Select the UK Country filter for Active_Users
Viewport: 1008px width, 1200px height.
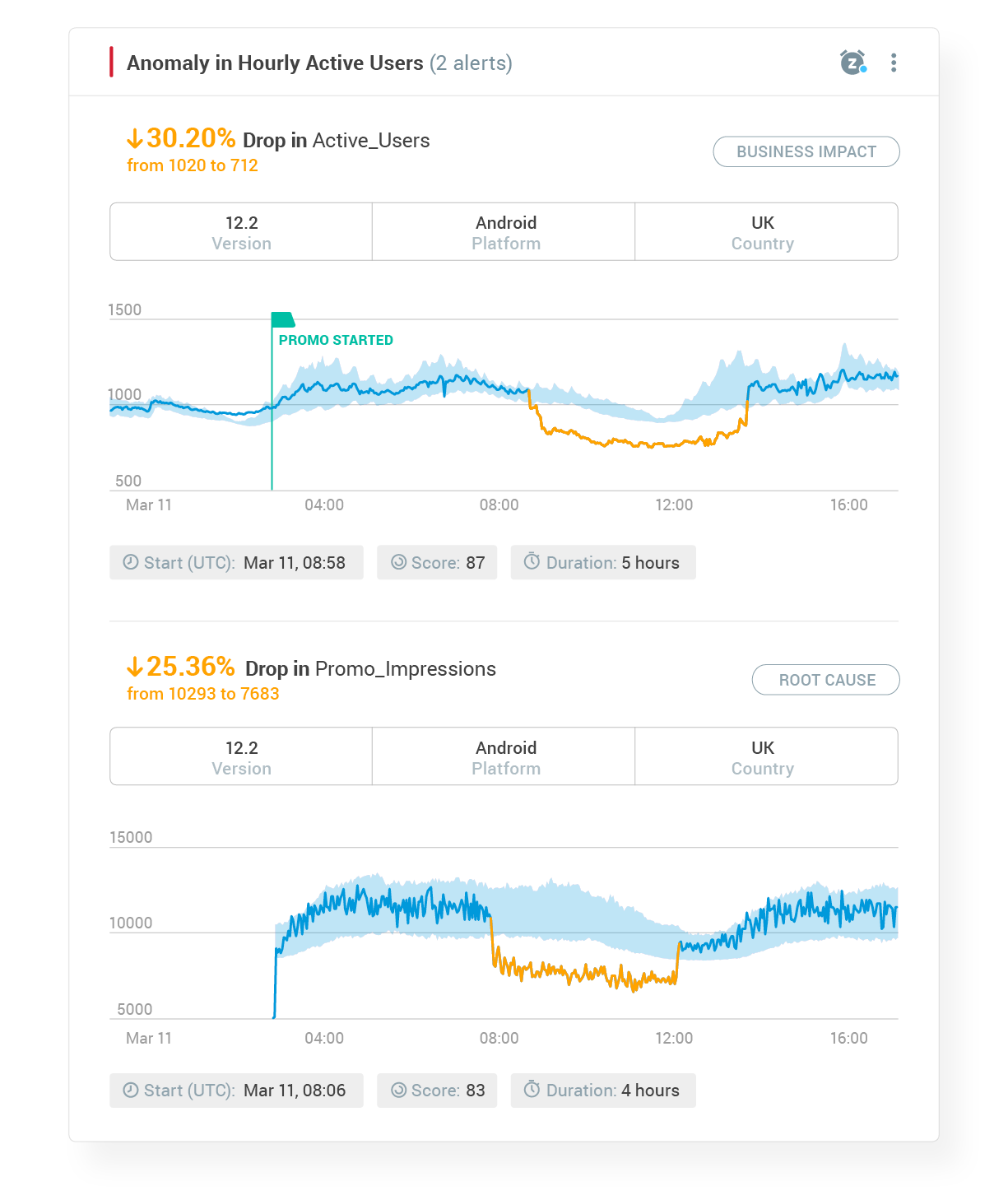(x=763, y=232)
